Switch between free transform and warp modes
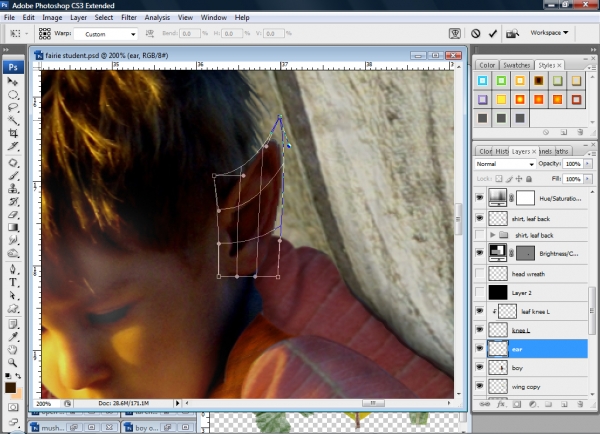 click(x=455, y=34)
